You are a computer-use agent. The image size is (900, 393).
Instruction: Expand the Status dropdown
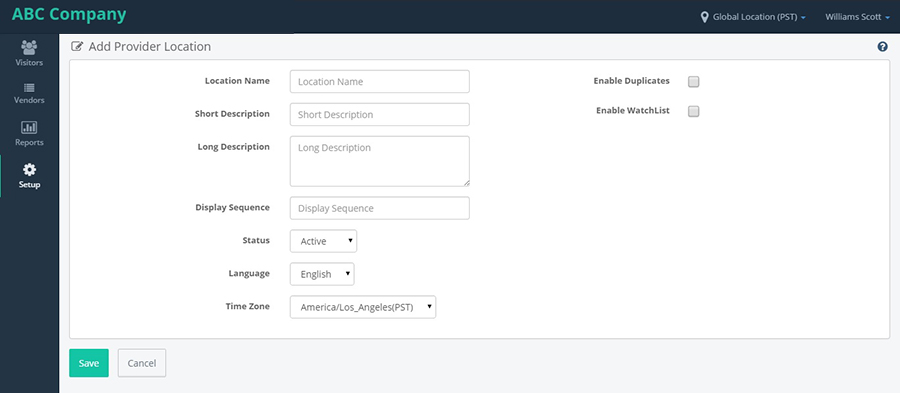[x=323, y=241]
